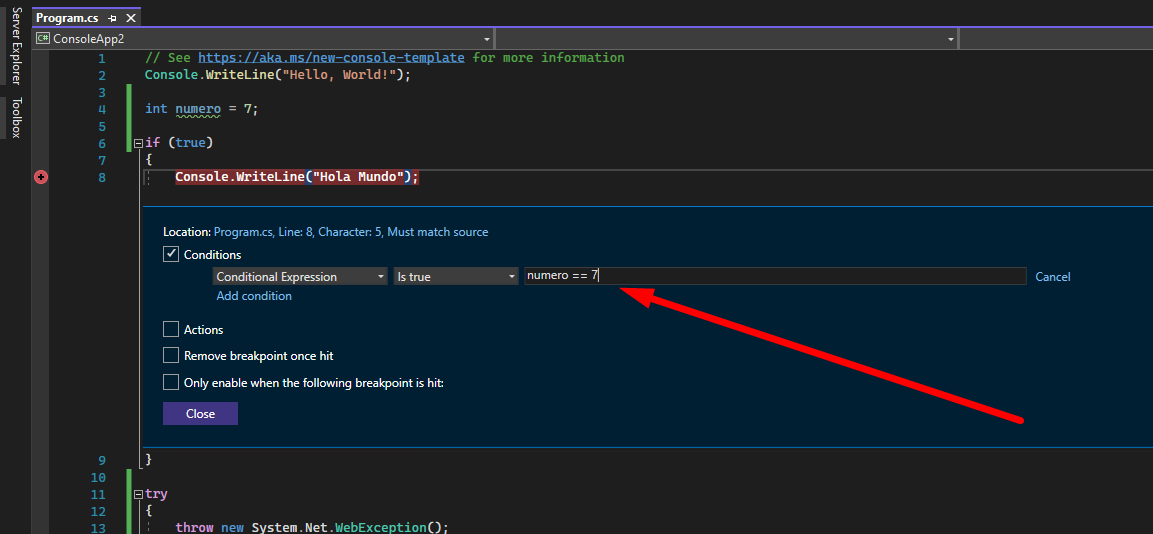Screen dimensions: 1153x534
Task: Click the red breakpoint glyph on line 8
Action: coord(41,177)
